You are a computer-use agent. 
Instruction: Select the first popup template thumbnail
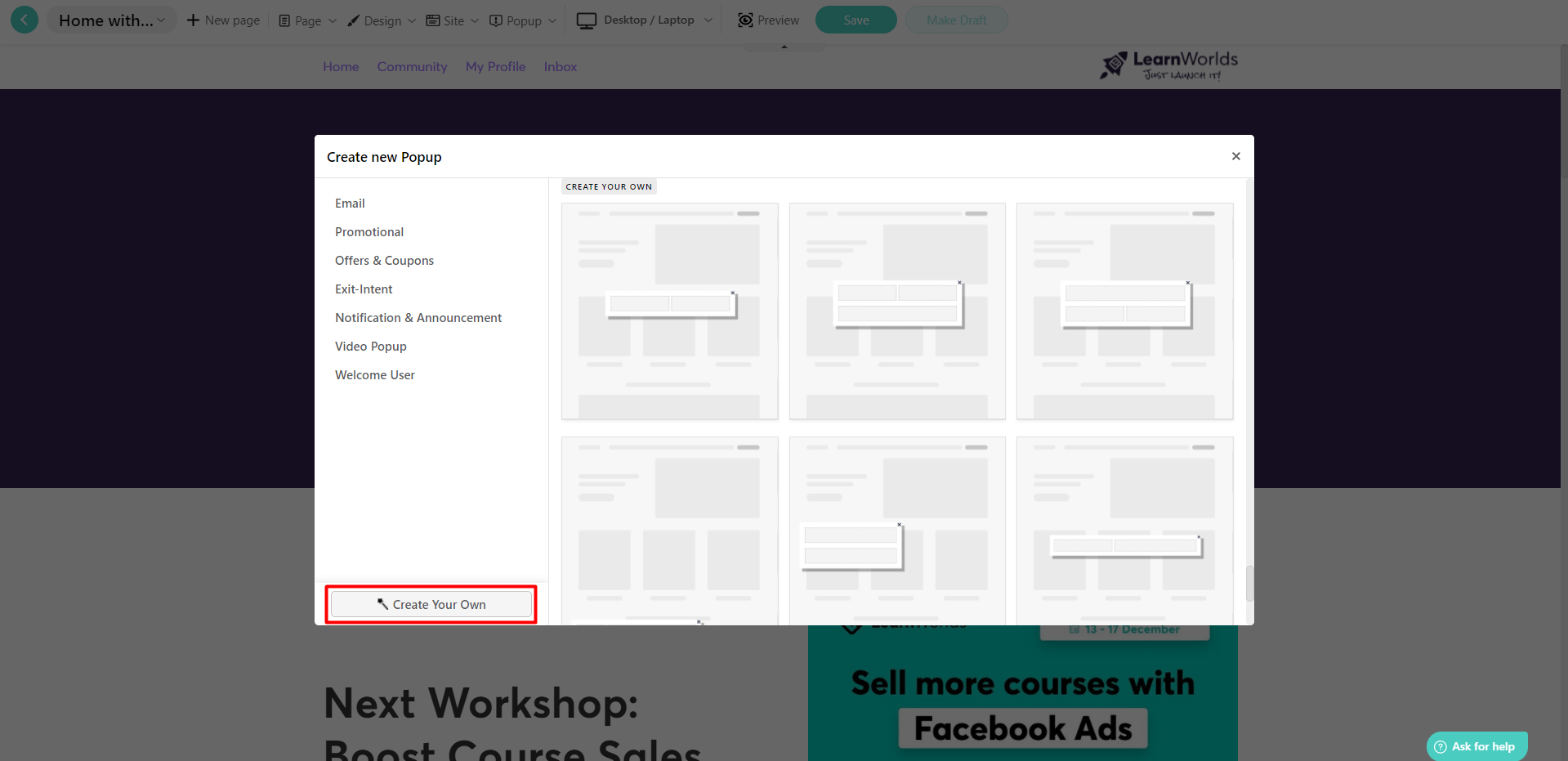point(669,311)
